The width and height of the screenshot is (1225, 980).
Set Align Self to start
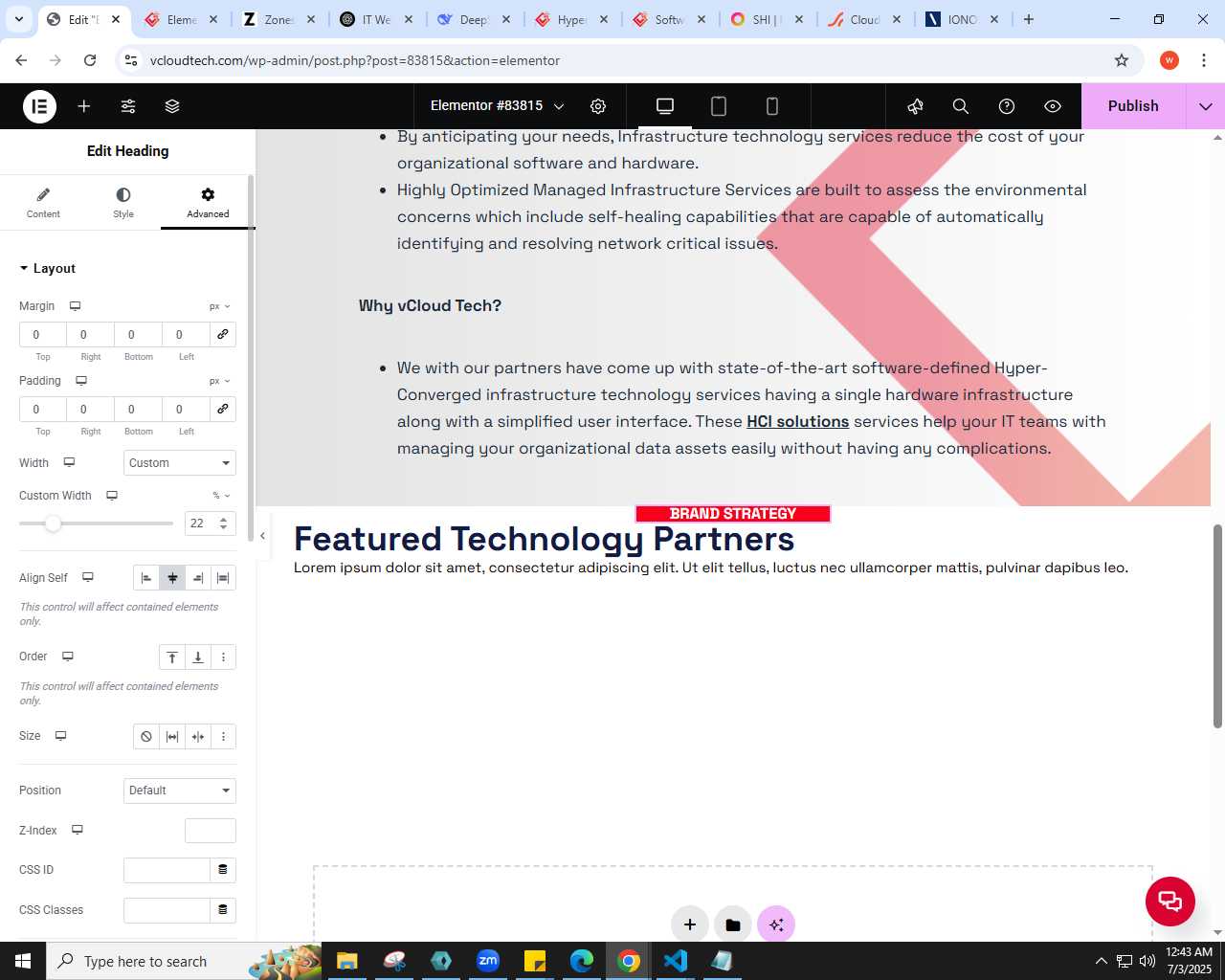pos(146,578)
